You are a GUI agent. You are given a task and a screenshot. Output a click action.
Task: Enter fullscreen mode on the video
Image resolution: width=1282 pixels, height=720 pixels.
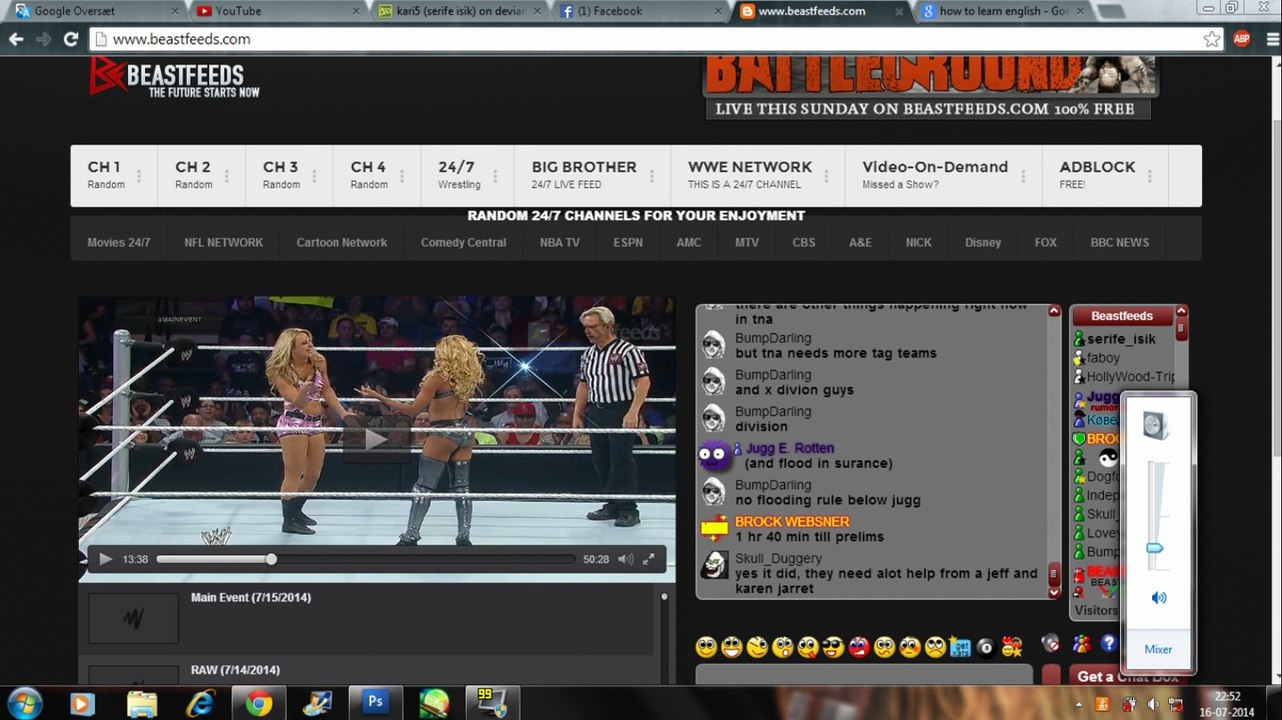pos(648,559)
